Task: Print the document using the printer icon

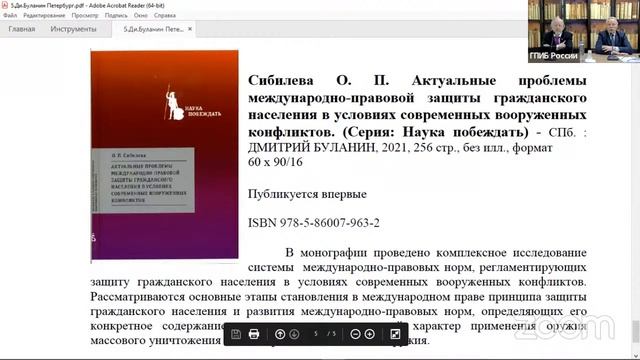Action: 254,334
